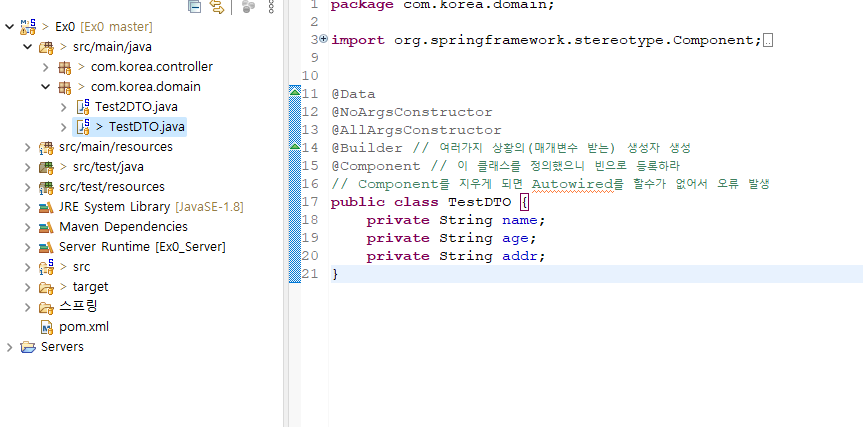Click the src/test/java folder icon
Image resolution: width=863 pixels, height=427 pixels.
[x=46, y=167]
